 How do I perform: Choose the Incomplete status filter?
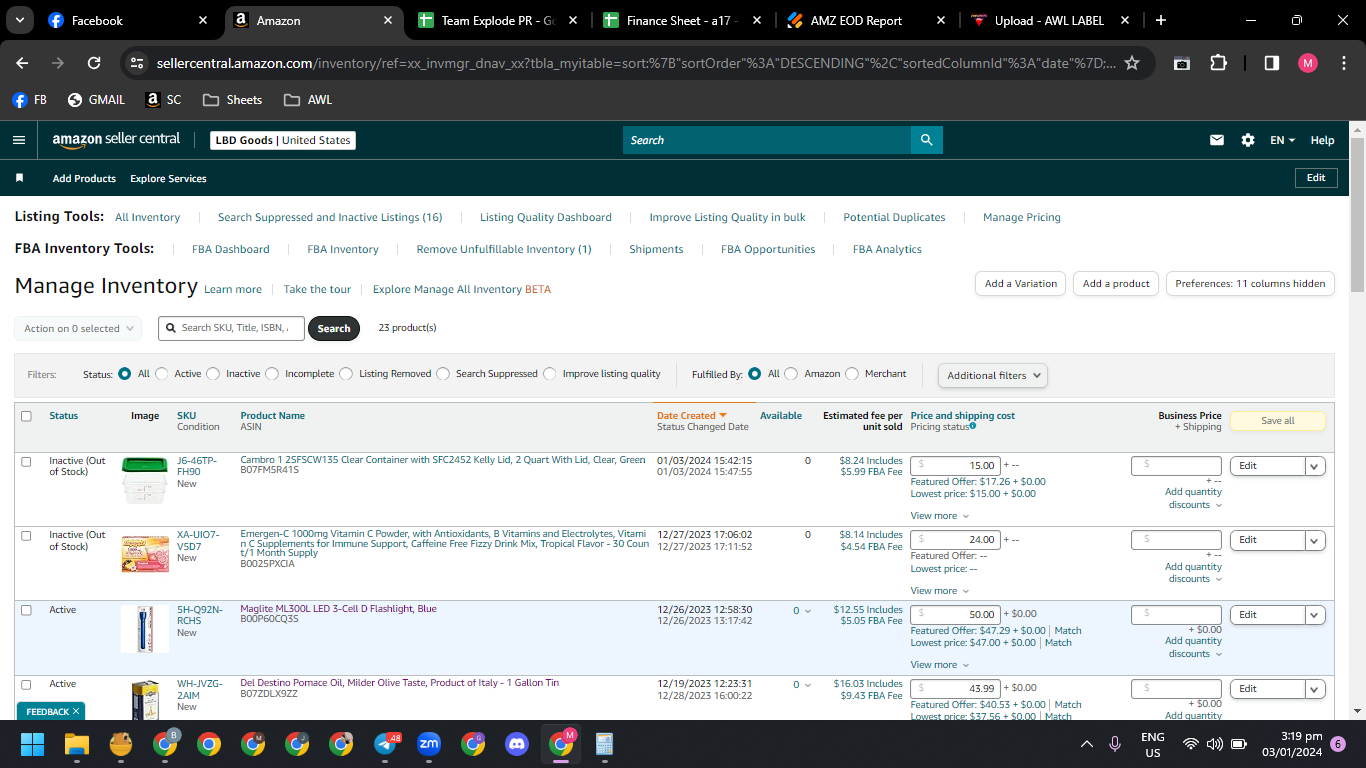click(272, 374)
